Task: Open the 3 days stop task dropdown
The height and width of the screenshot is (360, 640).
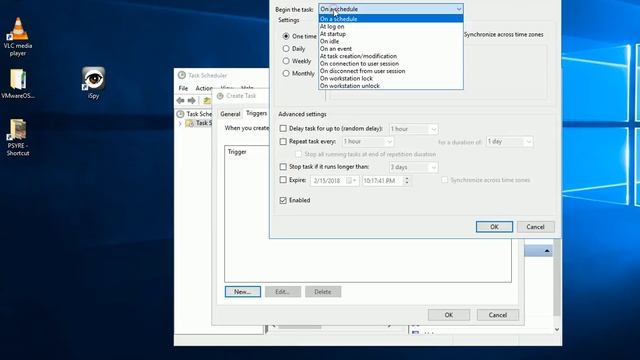Action: click(433, 167)
